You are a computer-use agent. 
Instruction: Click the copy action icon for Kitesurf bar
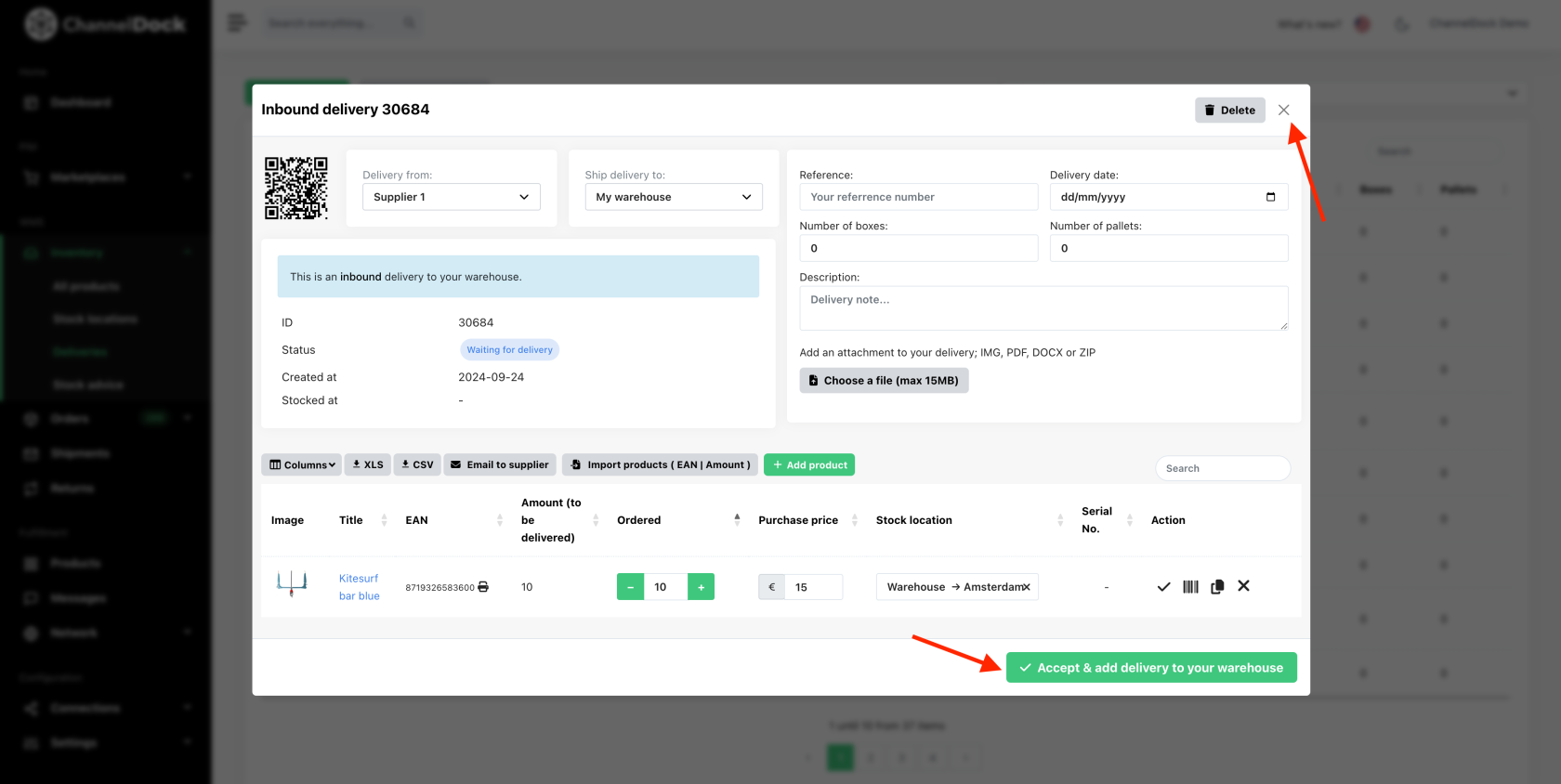(1217, 587)
